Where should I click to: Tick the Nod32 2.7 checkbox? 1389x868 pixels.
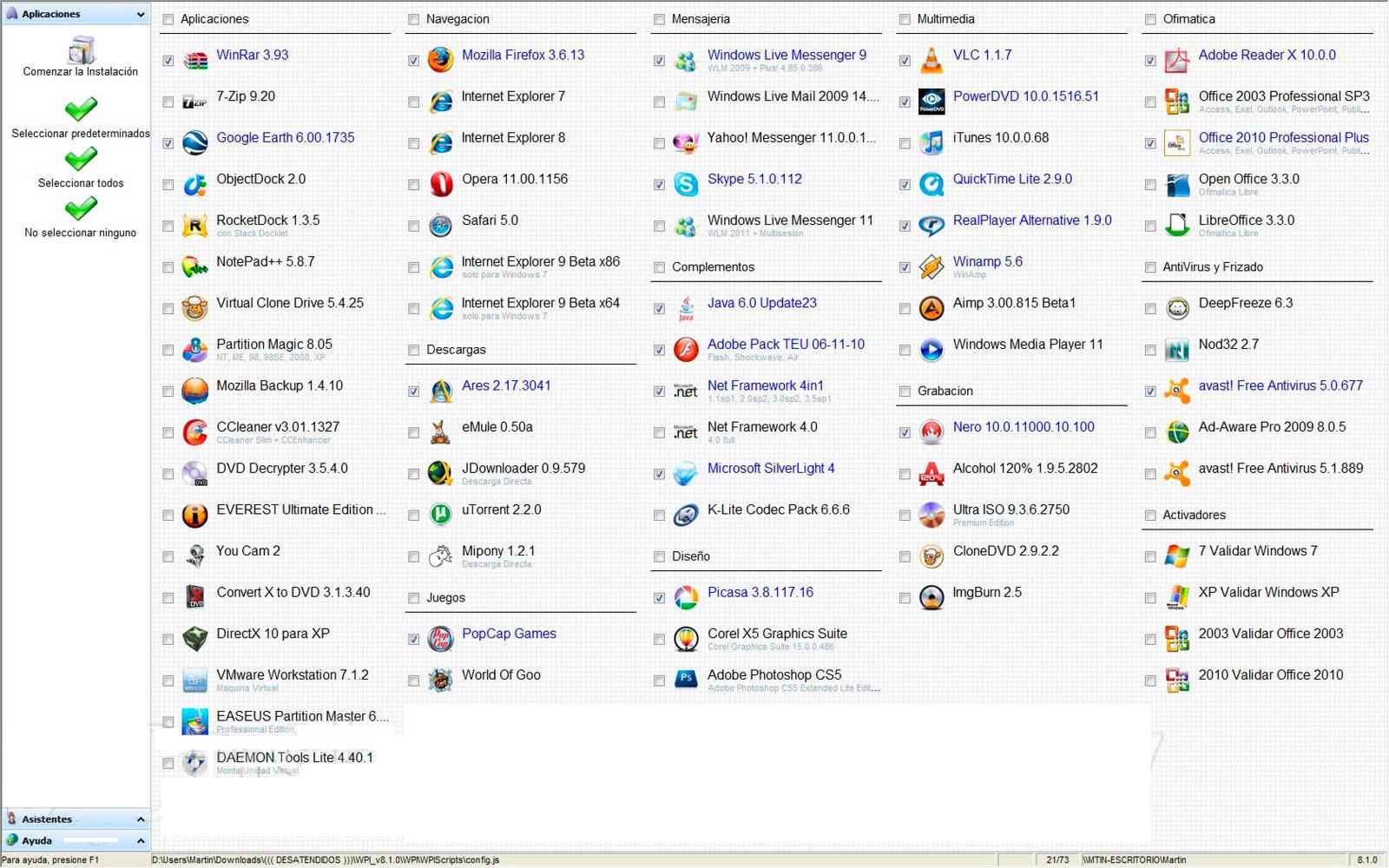pos(1150,351)
